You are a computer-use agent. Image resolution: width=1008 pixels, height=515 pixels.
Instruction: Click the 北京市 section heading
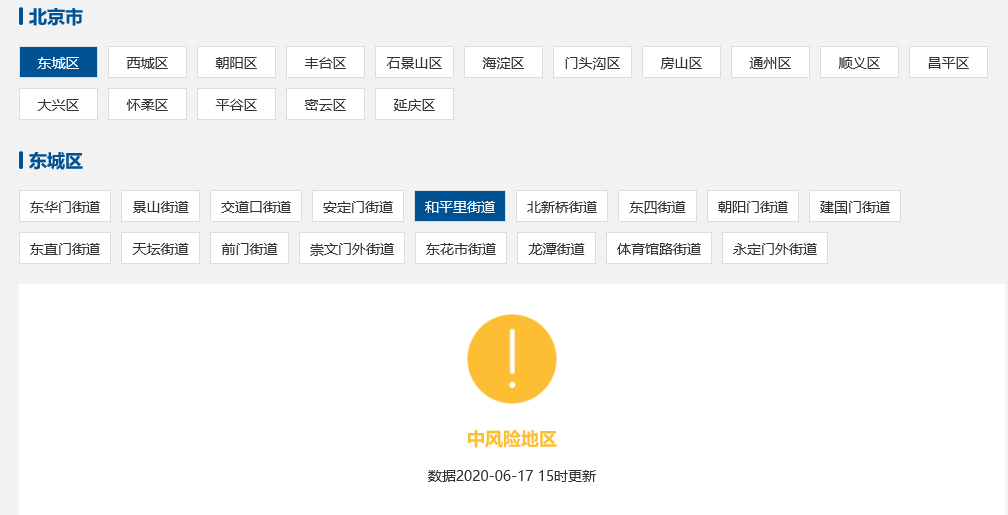pyautogui.click(x=55, y=17)
